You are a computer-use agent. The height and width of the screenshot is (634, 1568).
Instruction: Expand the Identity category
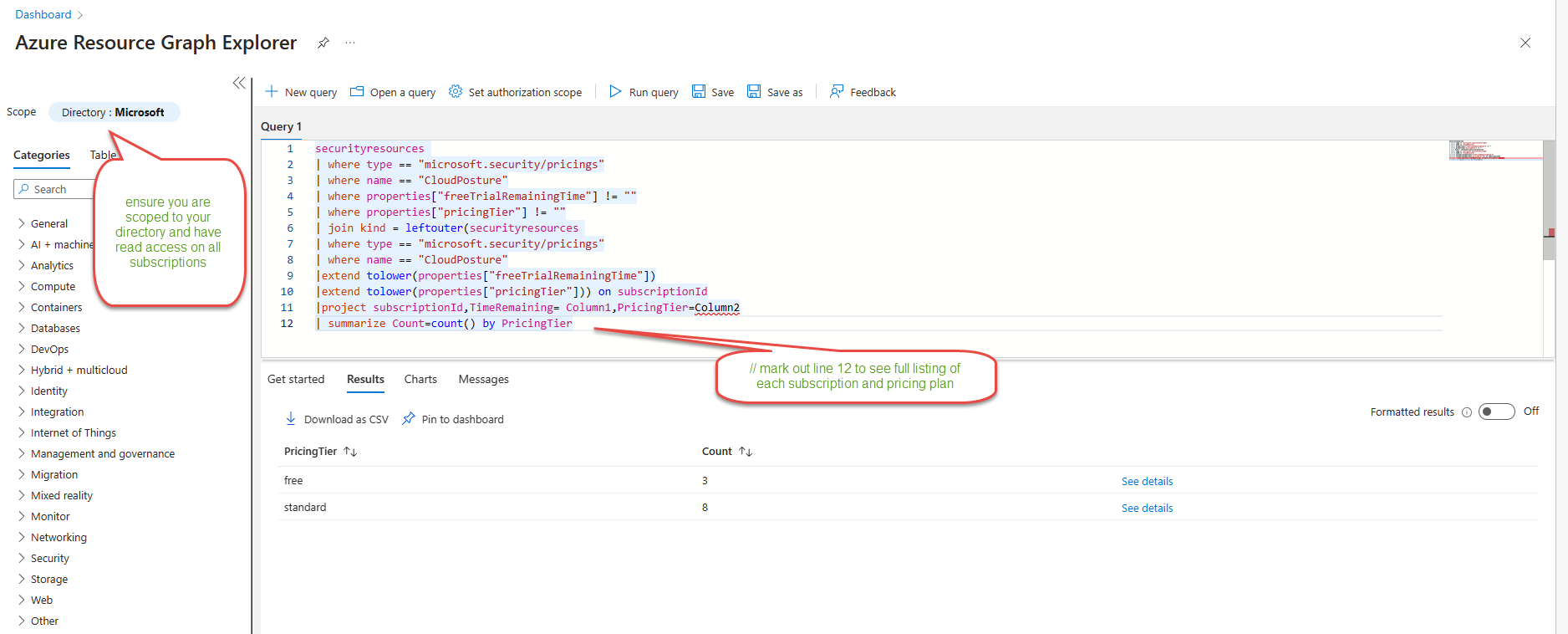(x=22, y=391)
